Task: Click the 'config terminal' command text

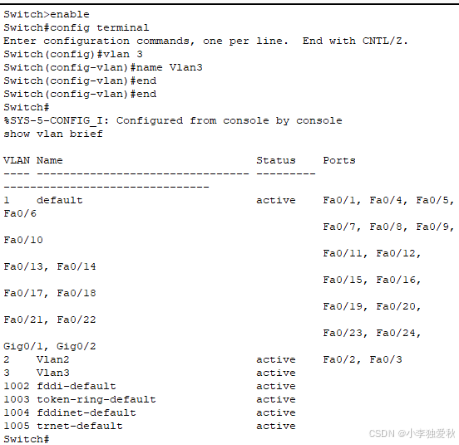Action: tap(100, 28)
